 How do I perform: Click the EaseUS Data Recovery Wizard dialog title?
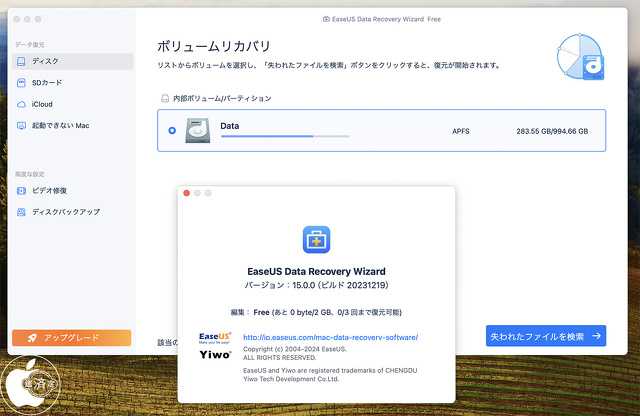pyautogui.click(x=316, y=271)
